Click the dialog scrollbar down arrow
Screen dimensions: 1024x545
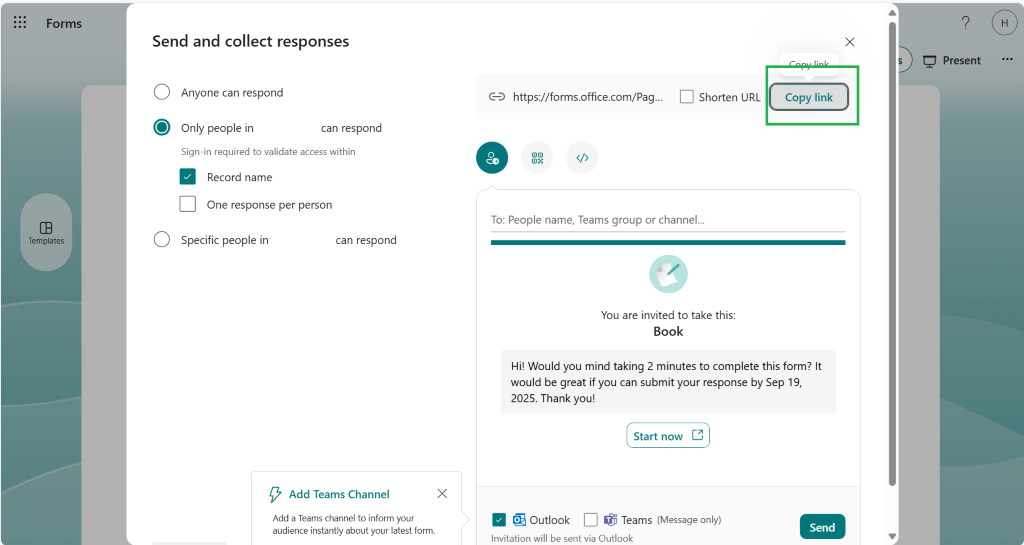click(x=892, y=537)
